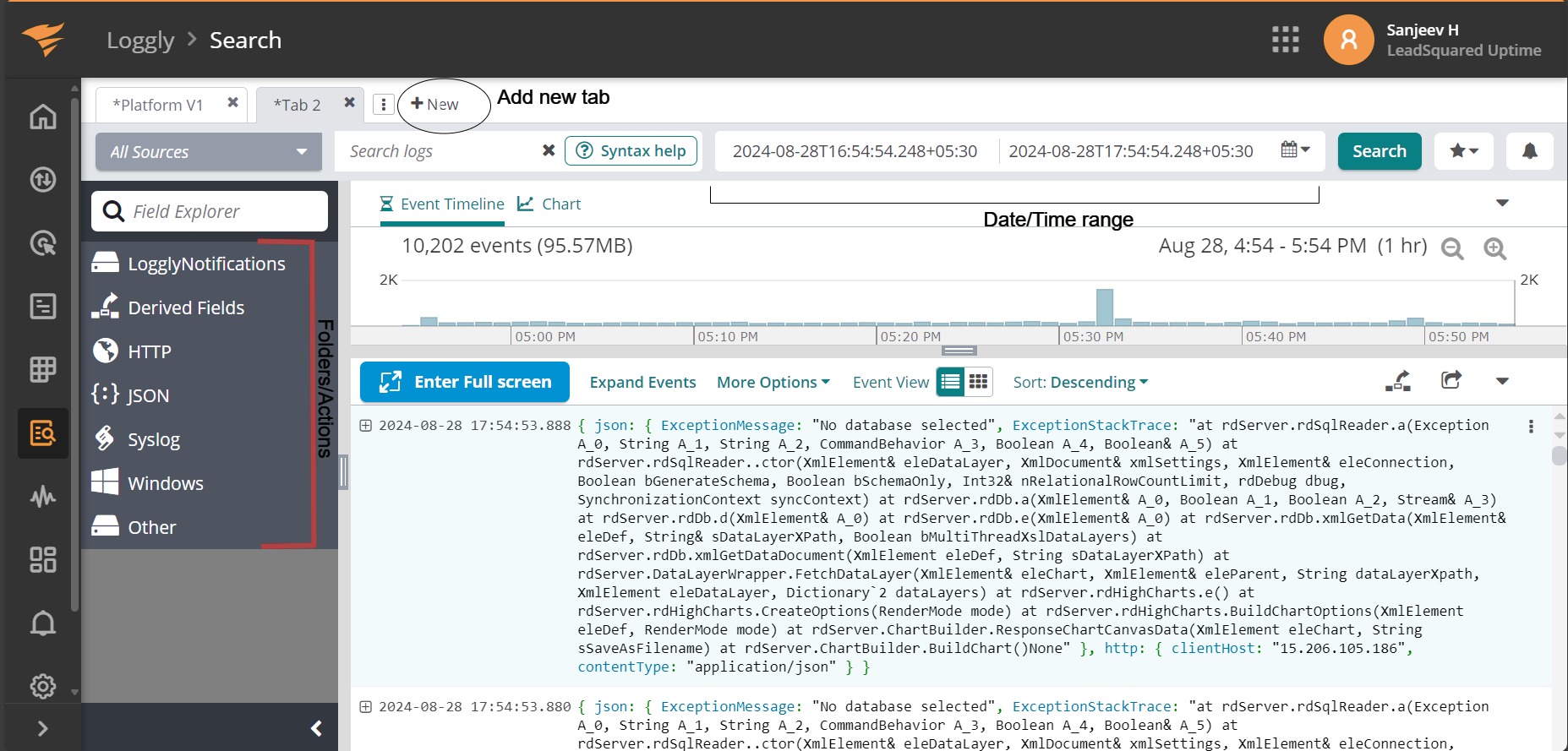Open the tab options kebab menu

pyautogui.click(x=384, y=104)
